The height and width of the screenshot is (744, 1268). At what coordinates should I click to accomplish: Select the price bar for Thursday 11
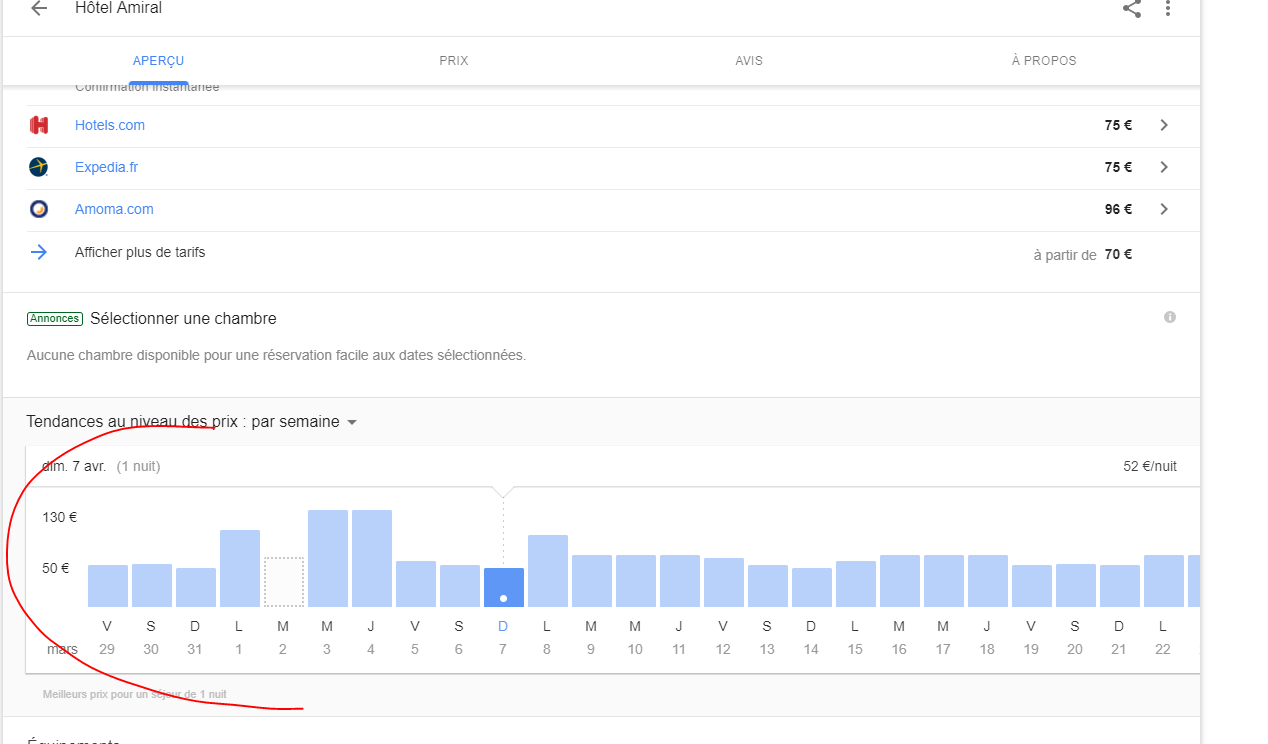tap(680, 581)
